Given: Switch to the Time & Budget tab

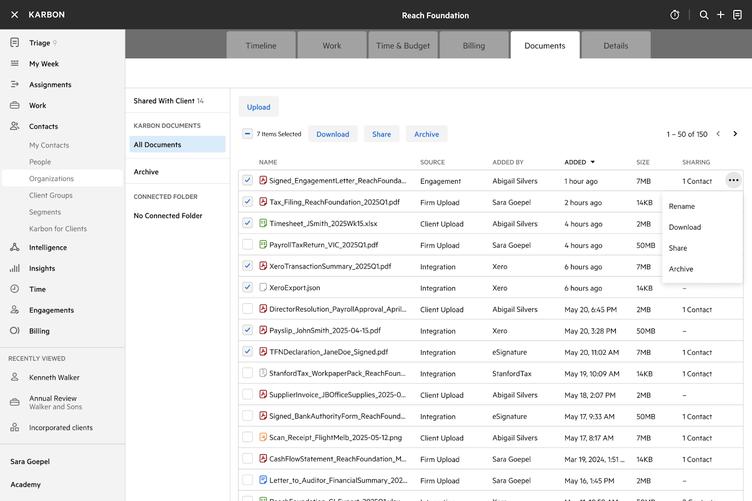Looking at the screenshot, I should [x=403, y=46].
